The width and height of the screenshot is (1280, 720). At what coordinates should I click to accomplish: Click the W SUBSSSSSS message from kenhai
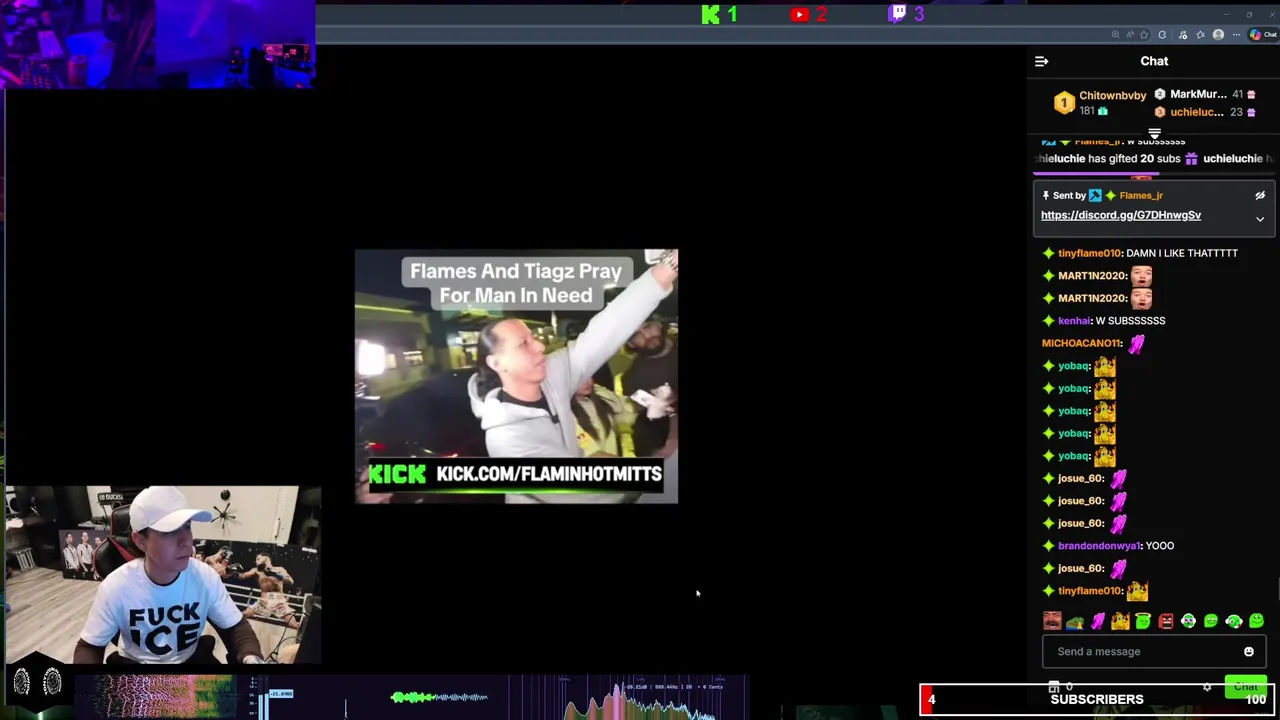[1130, 321]
